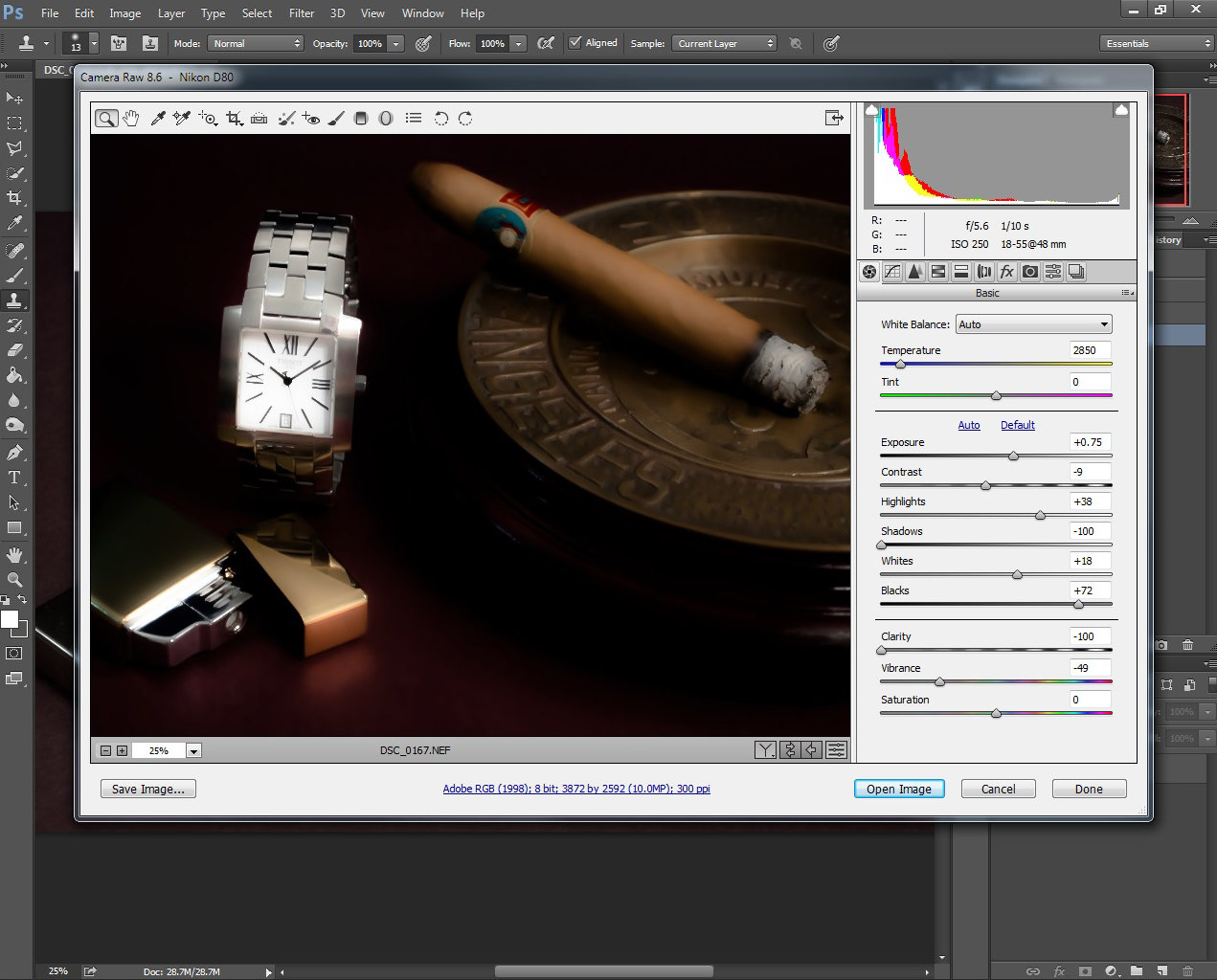Toggle shadow clipping warning in histogram
The image size is (1217, 980).
pos(872,111)
